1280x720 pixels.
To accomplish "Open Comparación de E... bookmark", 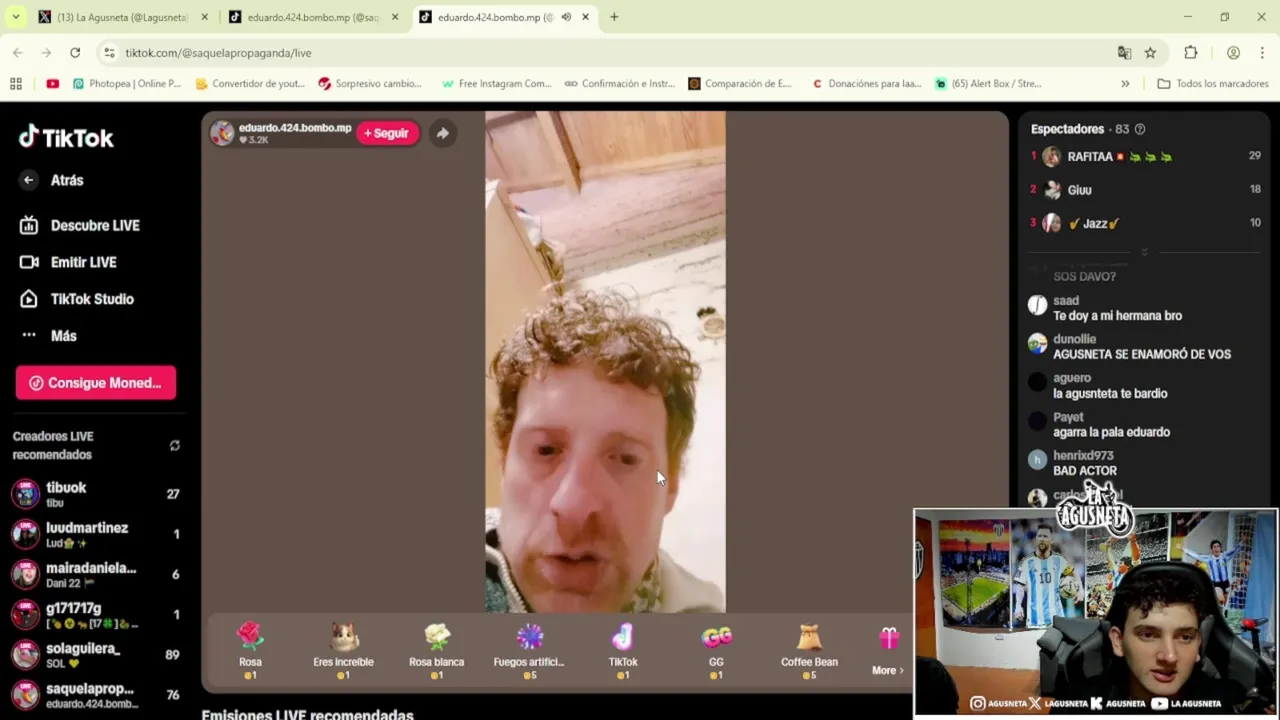I will 740,84.
